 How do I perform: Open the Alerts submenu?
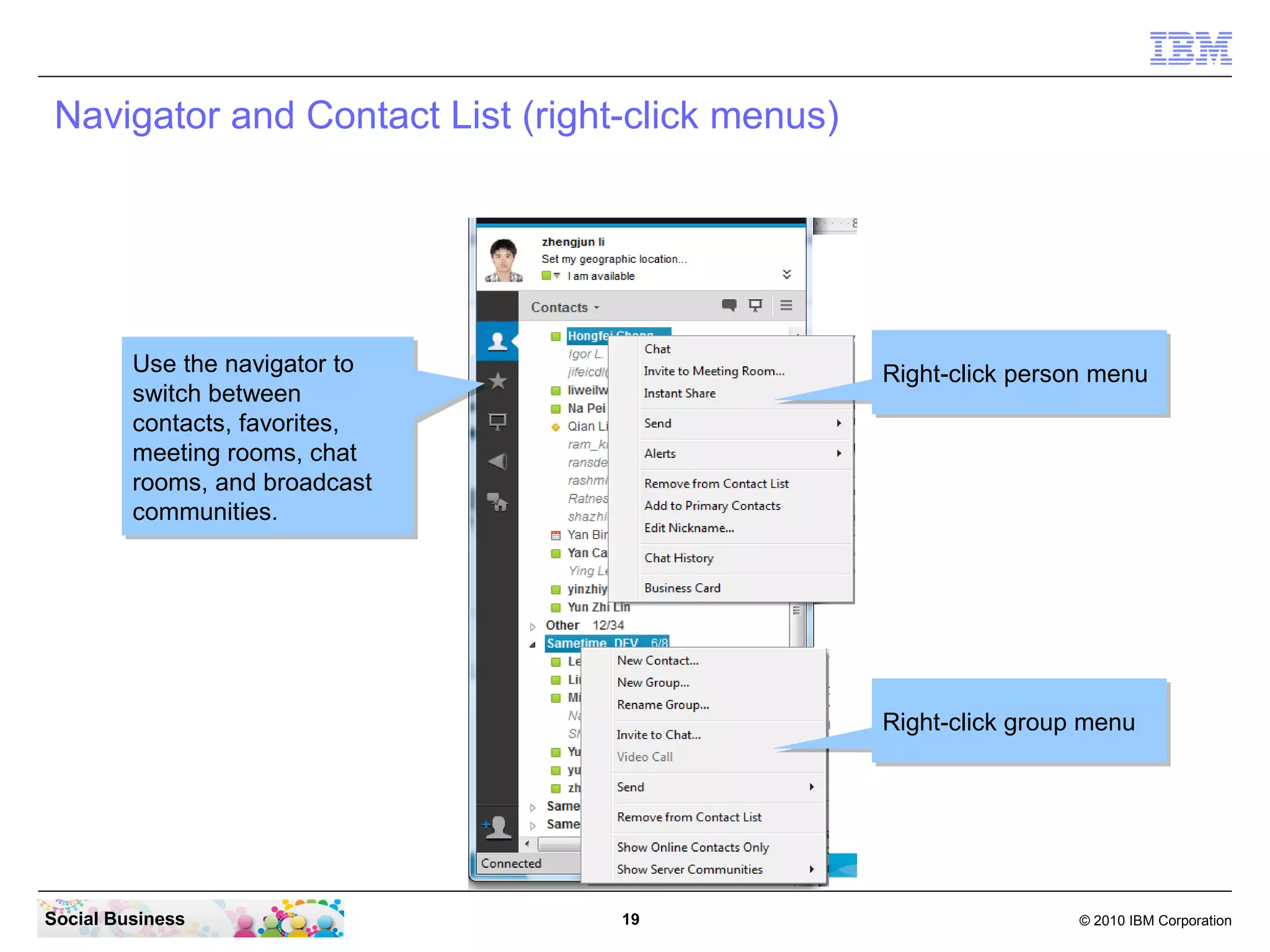746,454
